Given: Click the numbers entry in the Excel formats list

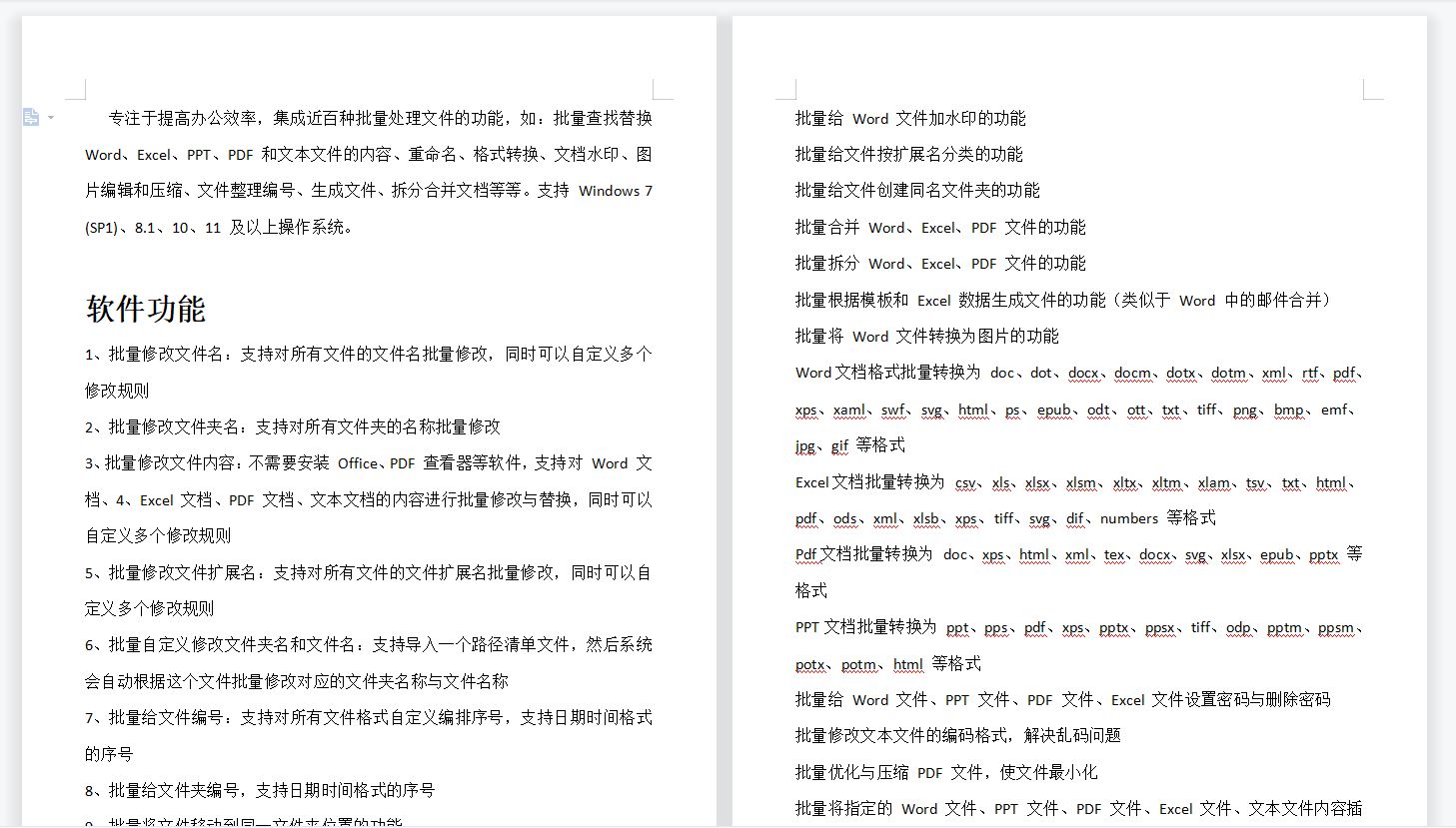Looking at the screenshot, I should 1129,518.
